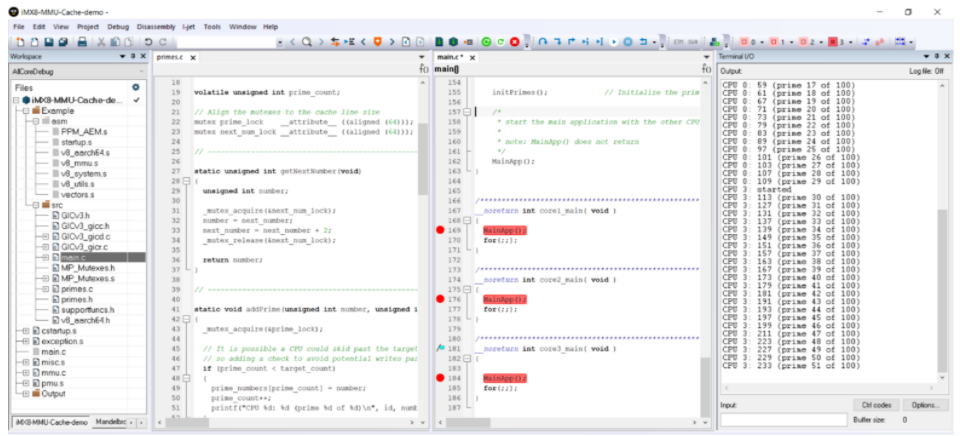
Task: Toggle breakpoint at line 169 MainApp
Action: pos(440,231)
